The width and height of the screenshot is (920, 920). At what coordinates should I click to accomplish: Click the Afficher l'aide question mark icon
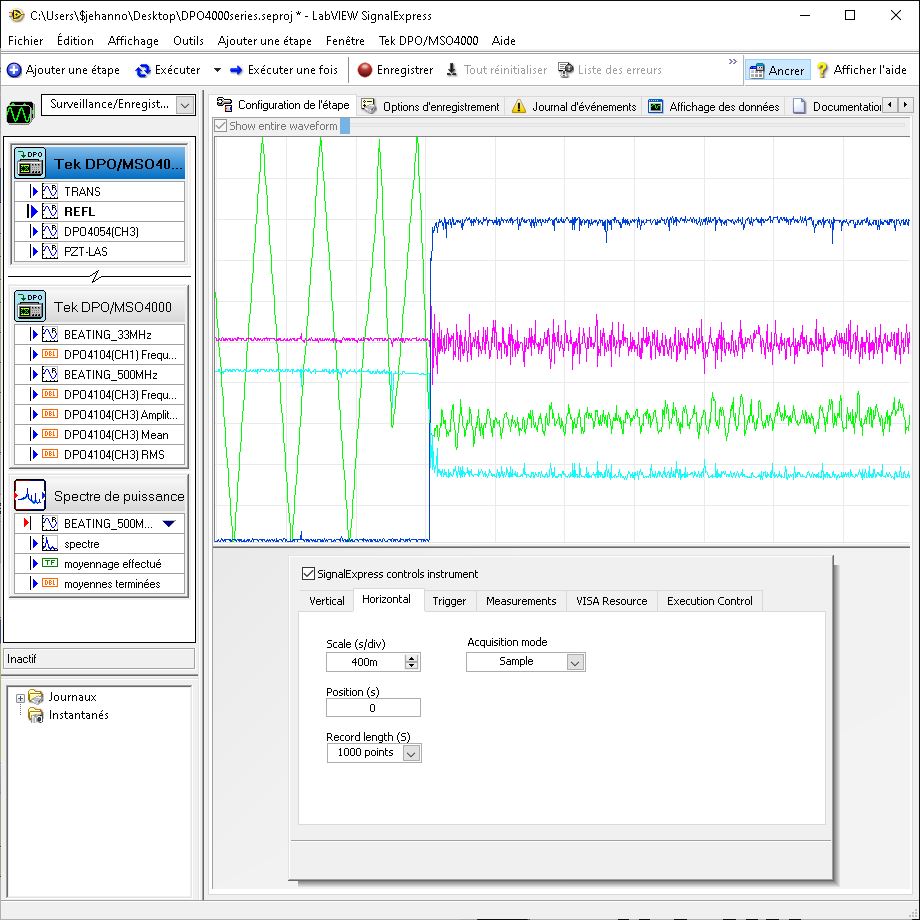pyautogui.click(x=822, y=70)
